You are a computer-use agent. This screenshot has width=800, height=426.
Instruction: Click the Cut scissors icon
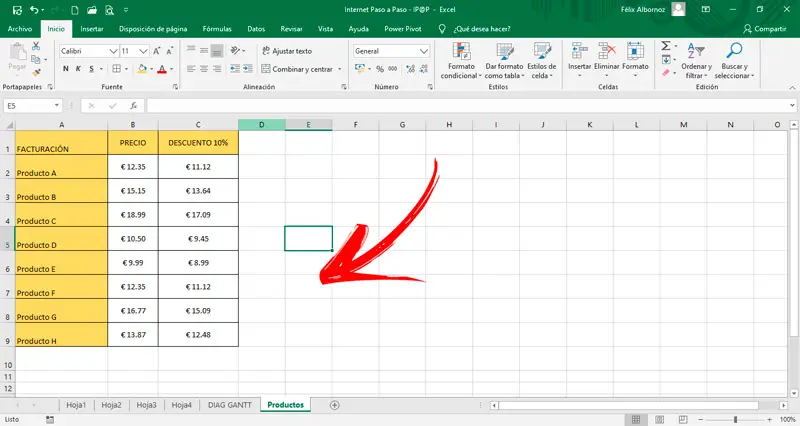coord(36,46)
